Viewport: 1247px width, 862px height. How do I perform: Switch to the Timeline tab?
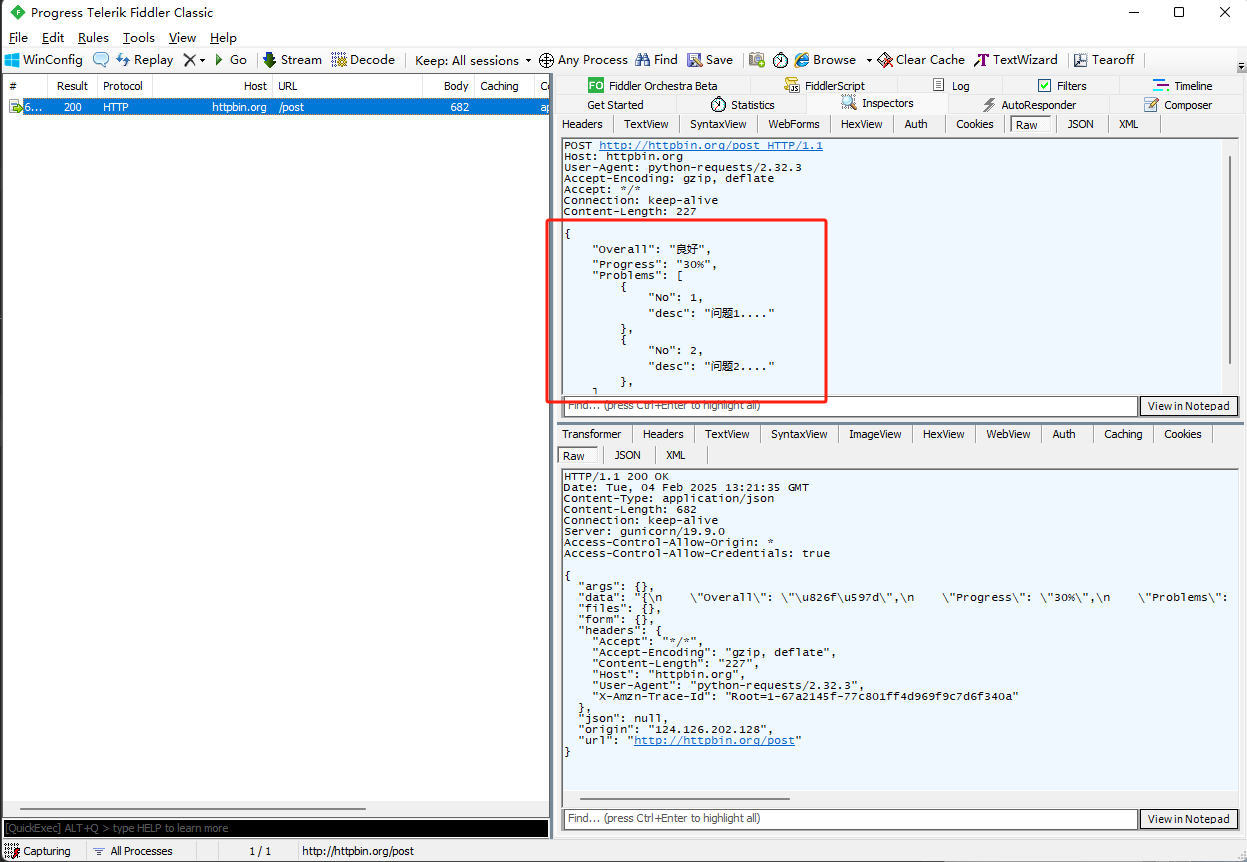point(1182,86)
